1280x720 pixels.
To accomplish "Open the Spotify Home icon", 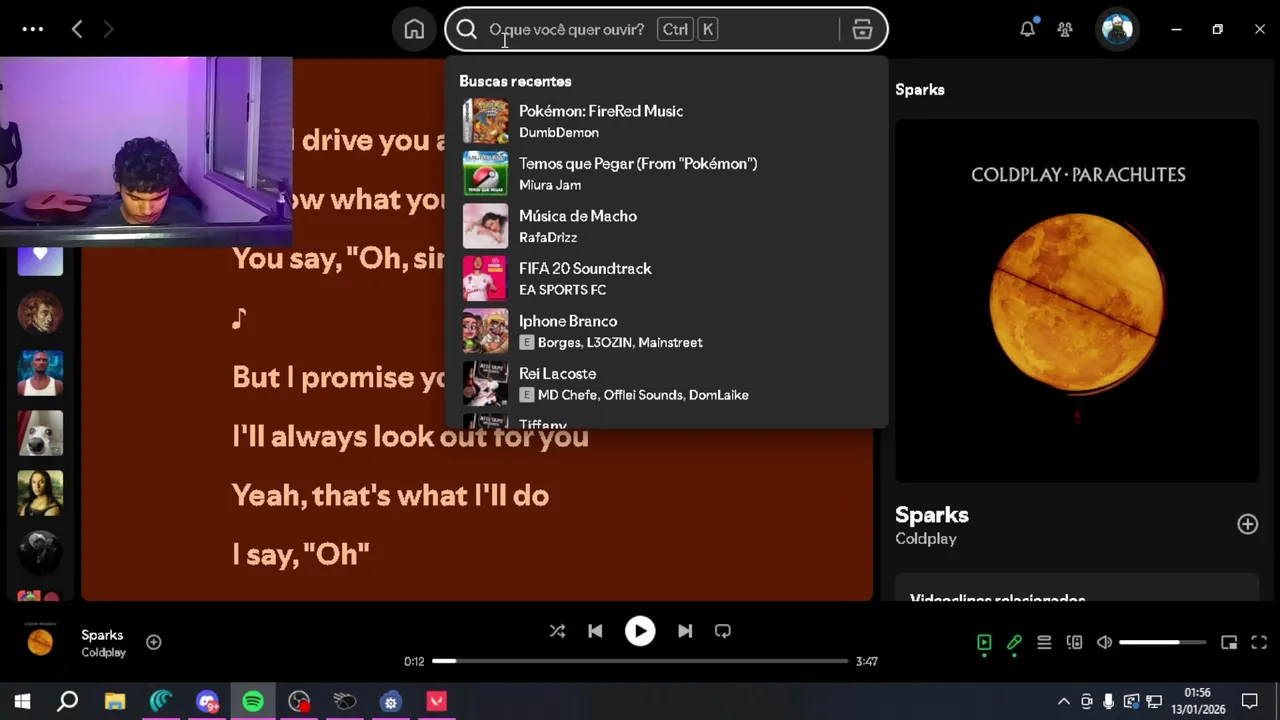I will click(x=414, y=30).
